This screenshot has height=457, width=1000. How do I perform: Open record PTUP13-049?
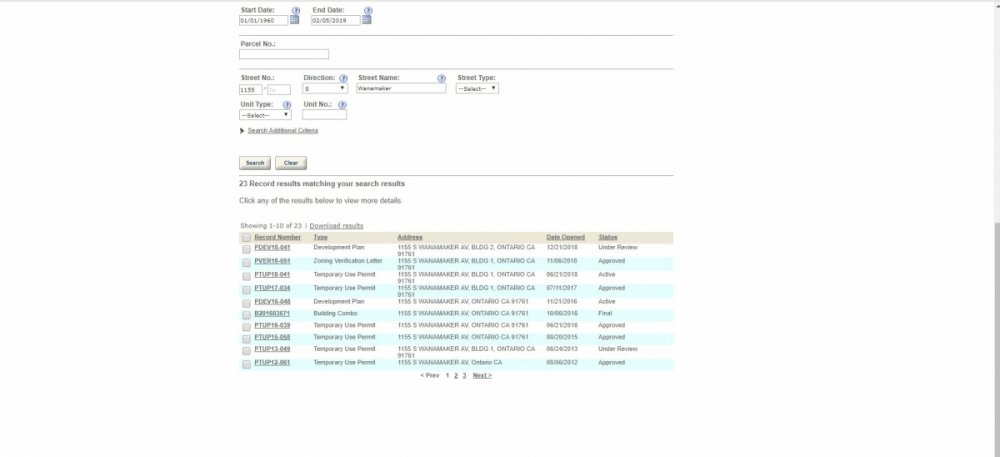272,349
